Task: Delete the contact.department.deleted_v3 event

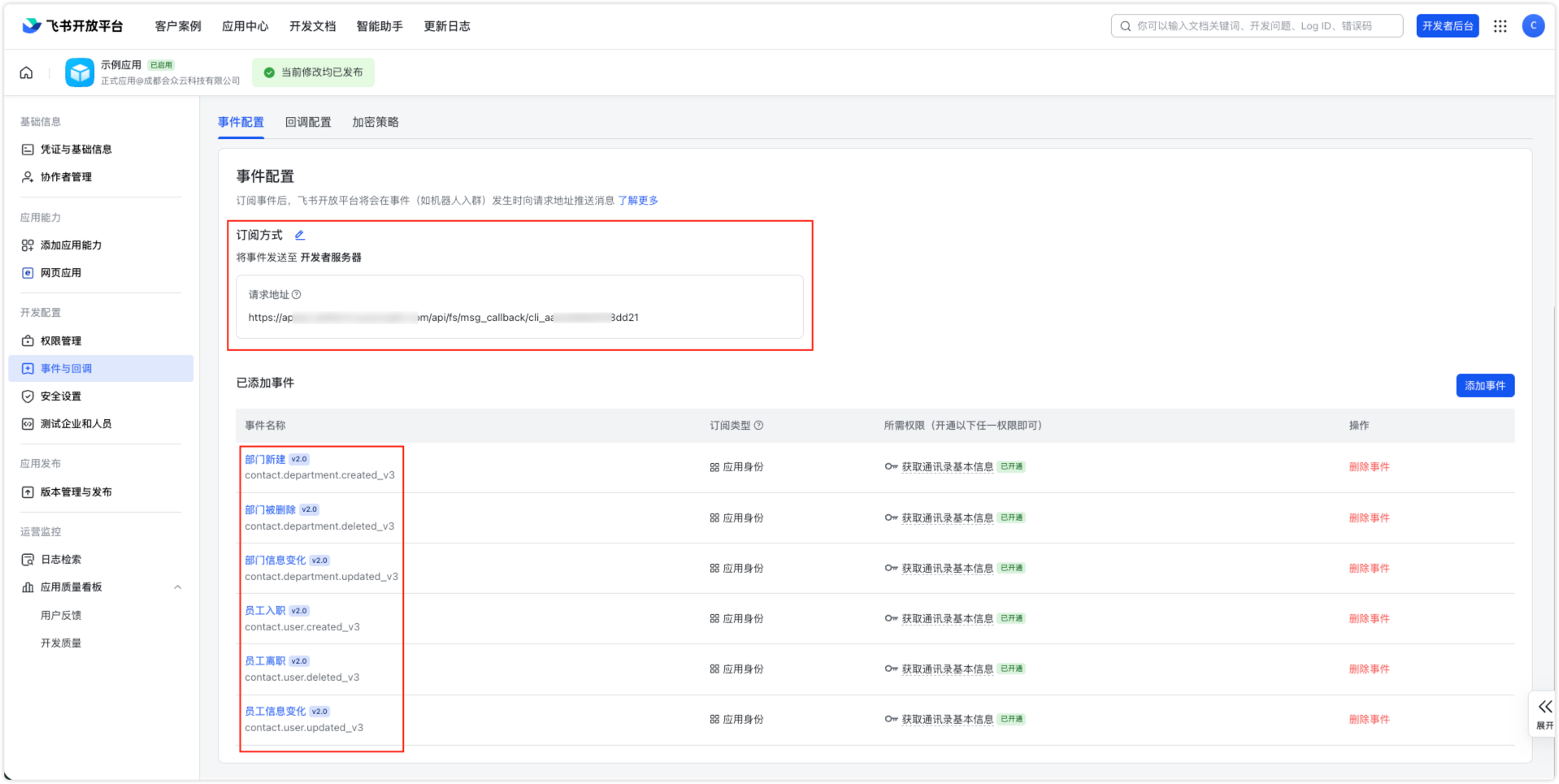Action: (x=1370, y=518)
